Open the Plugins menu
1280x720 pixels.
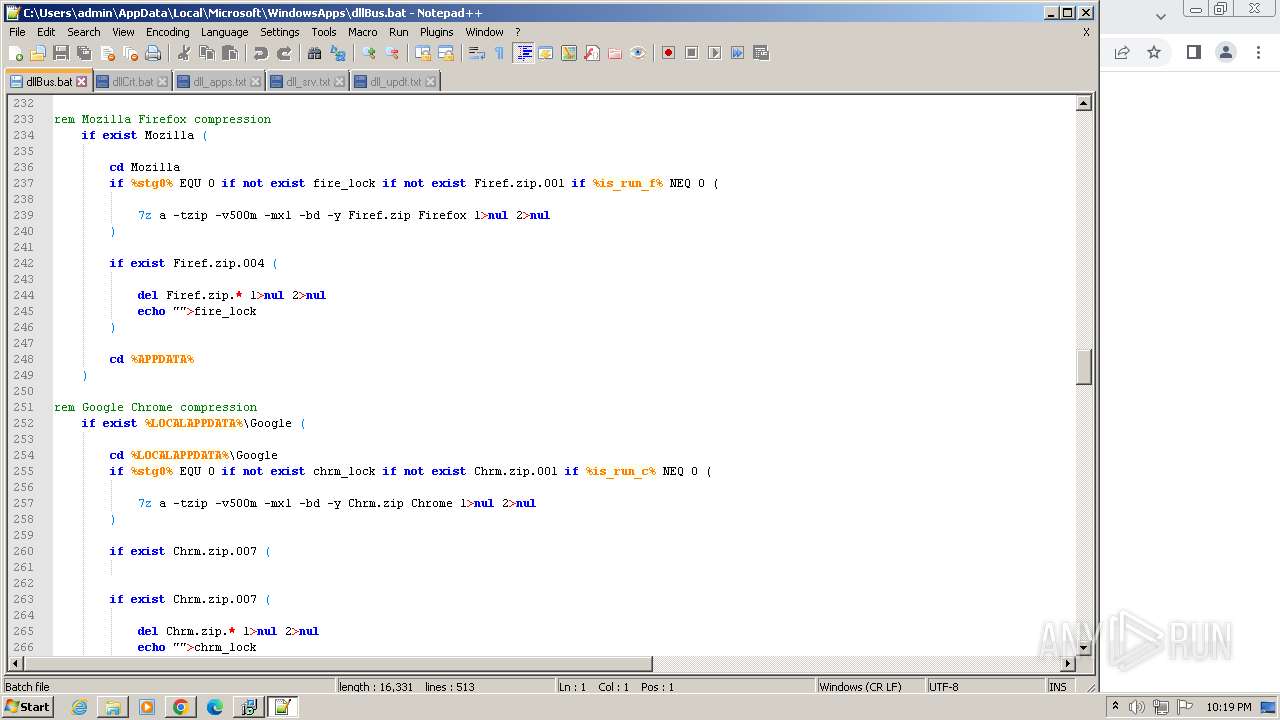pyautogui.click(x=437, y=32)
